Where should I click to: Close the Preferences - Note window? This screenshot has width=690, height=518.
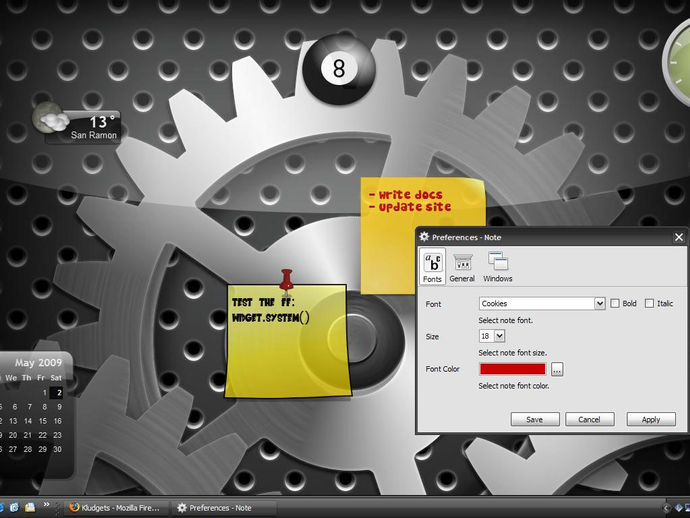pyautogui.click(x=679, y=237)
